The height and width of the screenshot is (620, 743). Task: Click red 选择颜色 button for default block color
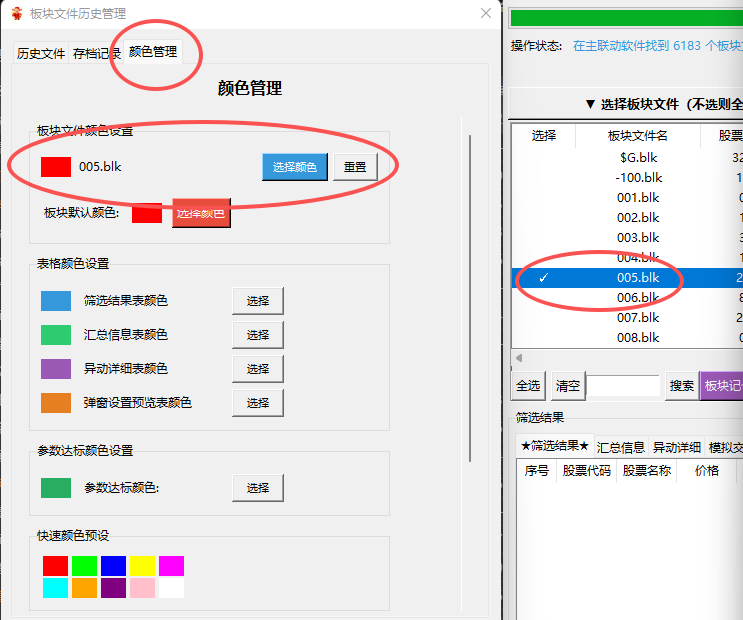[x=201, y=213]
